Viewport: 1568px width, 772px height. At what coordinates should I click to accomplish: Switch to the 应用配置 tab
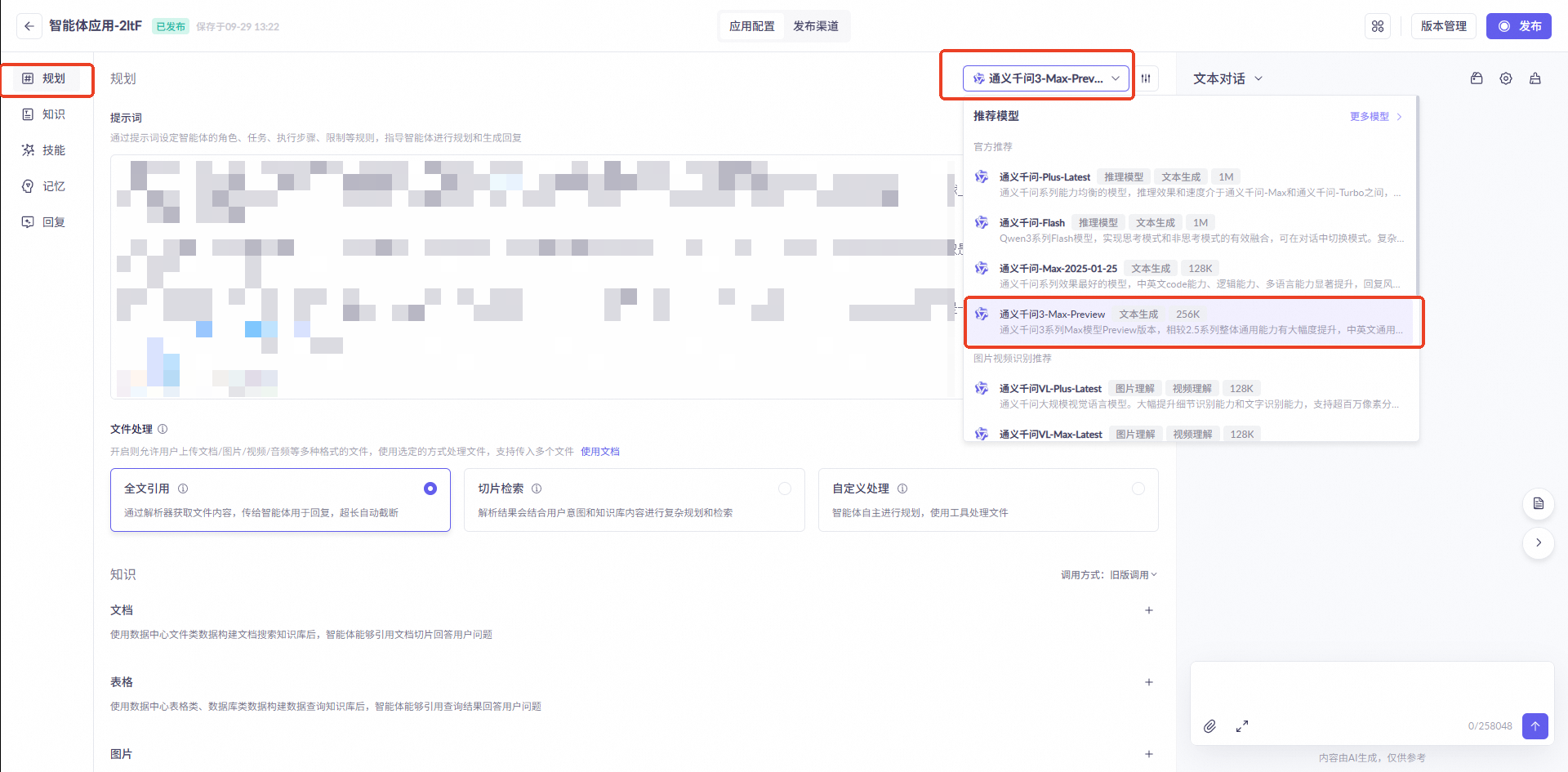click(x=752, y=26)
